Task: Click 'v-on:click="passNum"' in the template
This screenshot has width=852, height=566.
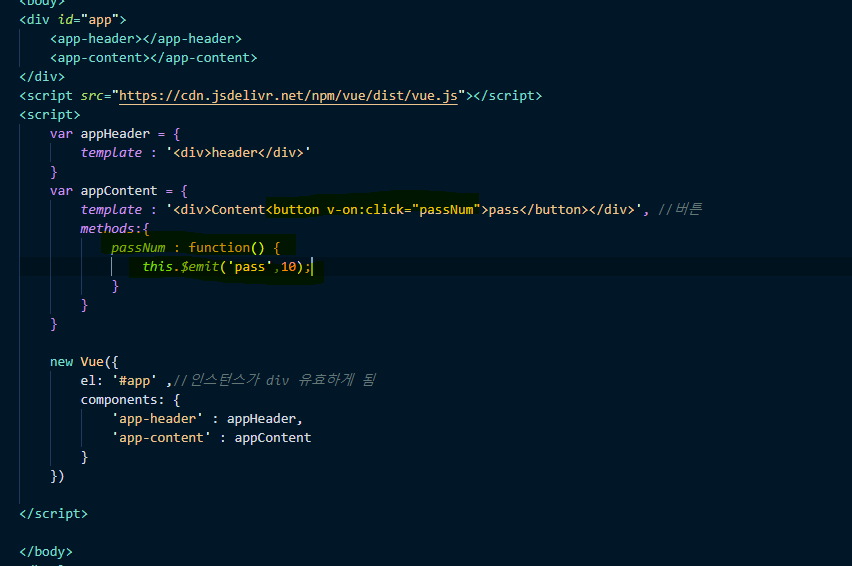Action: (x=403, y=210)
